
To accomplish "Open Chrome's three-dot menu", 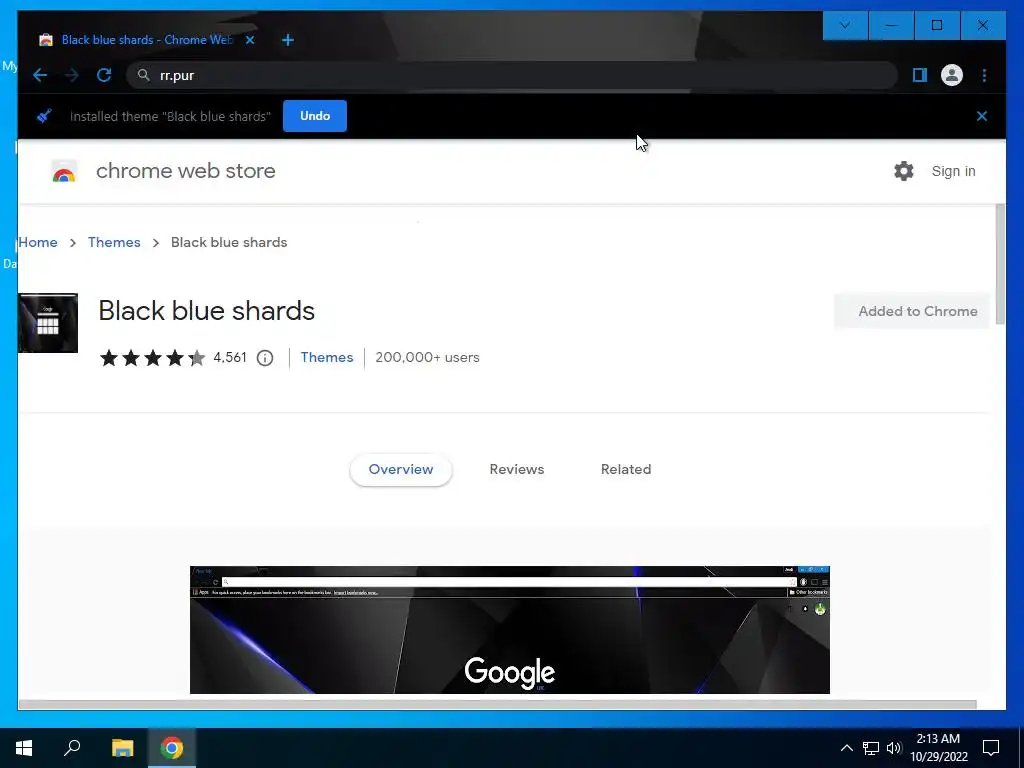I will tap(984, 75).
